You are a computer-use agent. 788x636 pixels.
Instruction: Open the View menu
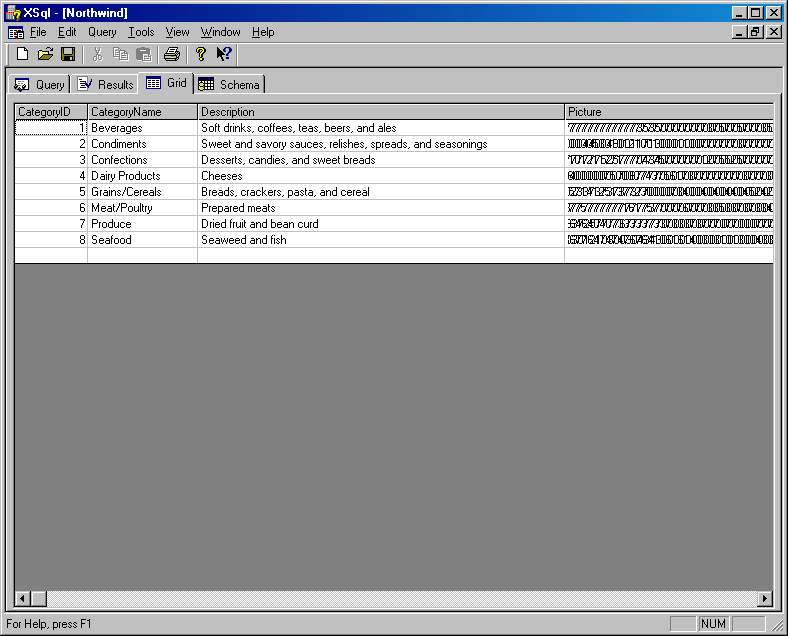click(x=177, y=32)
